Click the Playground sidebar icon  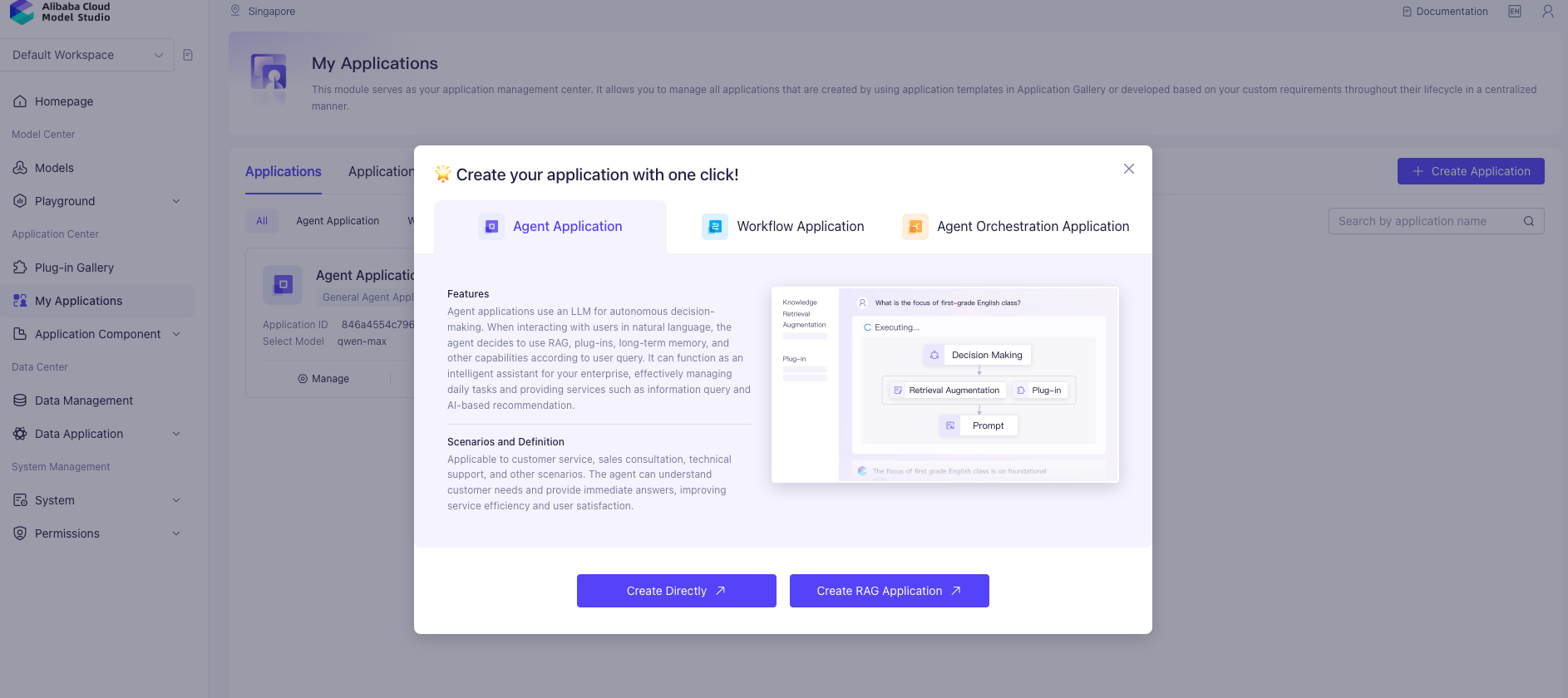pyautogui.click(x=20, y=201)
